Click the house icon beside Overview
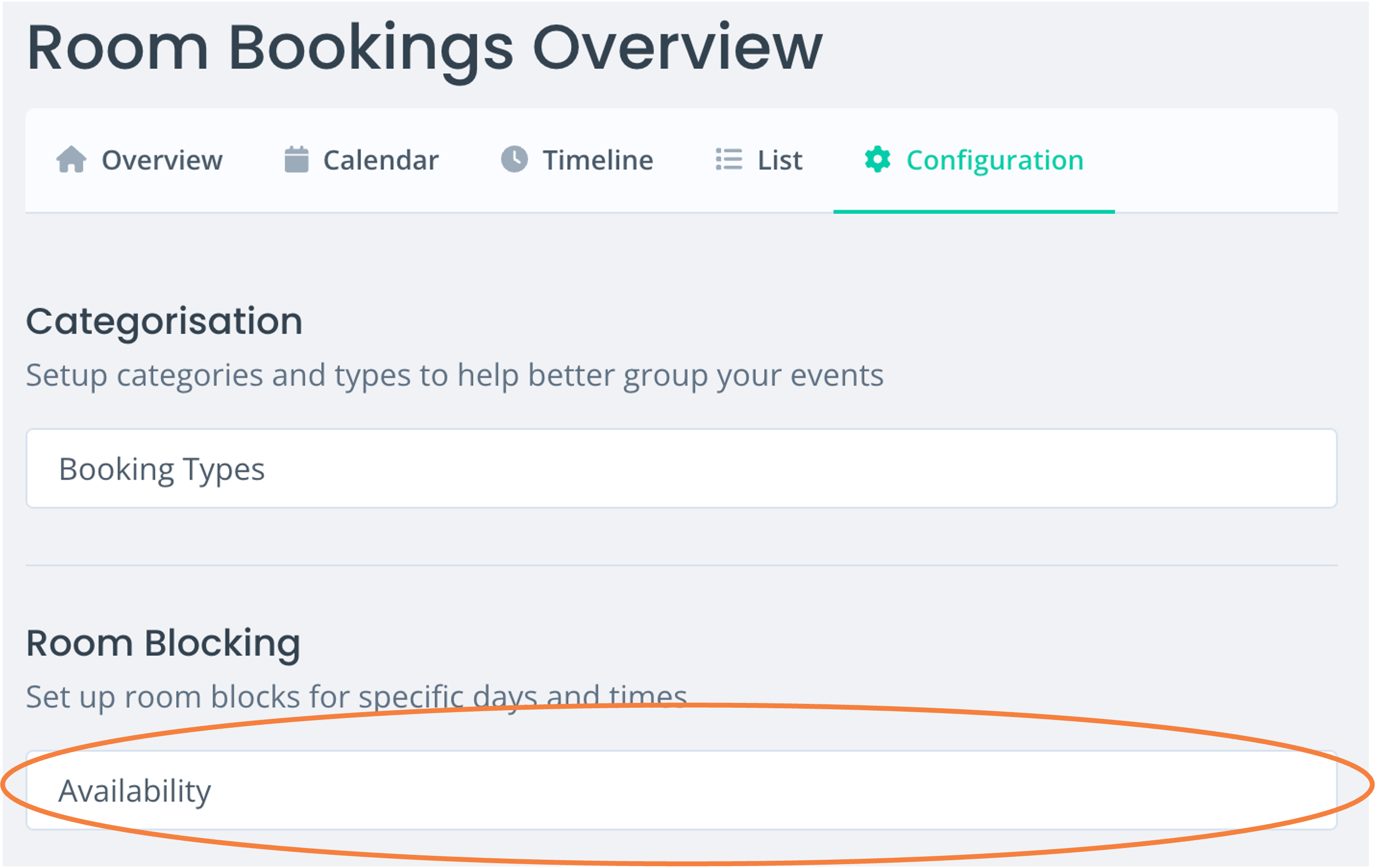Screen dimensions: 1375x868 tap(72, 159)
